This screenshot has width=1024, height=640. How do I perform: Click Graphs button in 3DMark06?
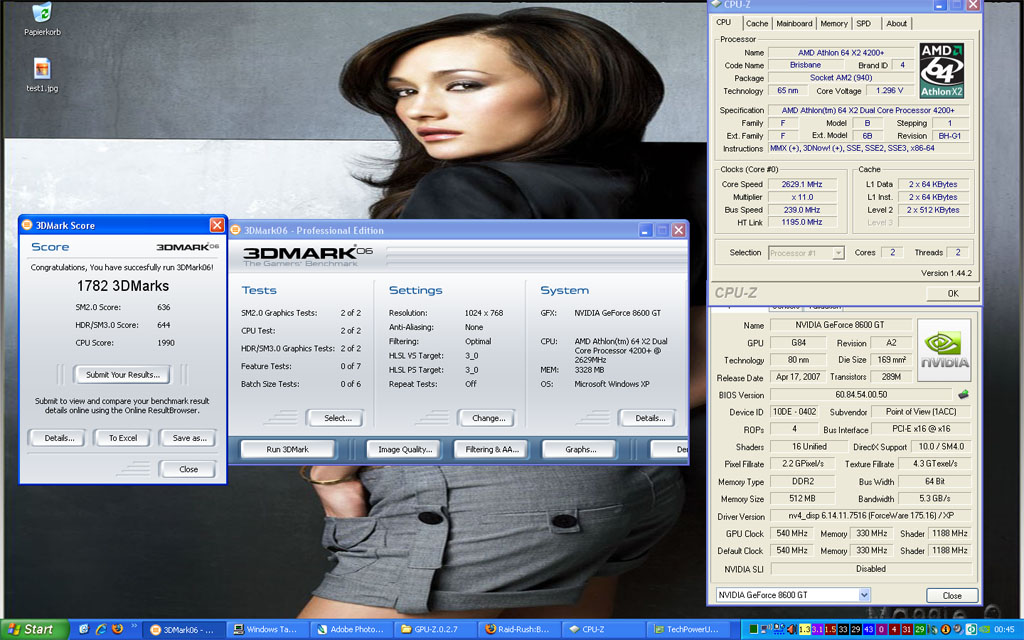click(x=580, y=449)
